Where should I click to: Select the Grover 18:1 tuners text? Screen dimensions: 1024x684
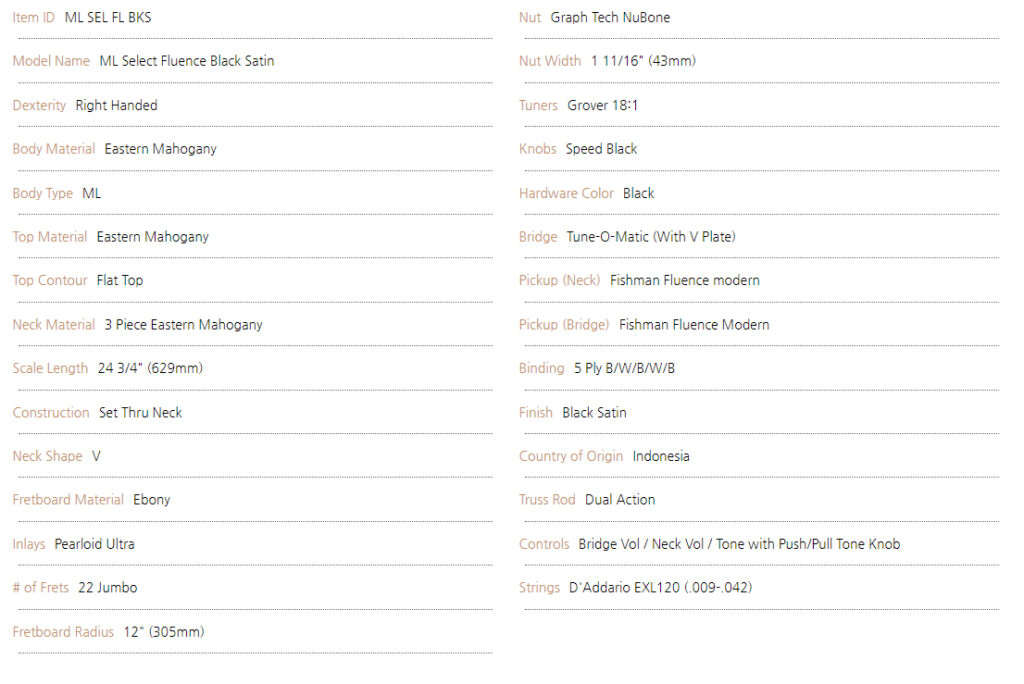[602, 105]
